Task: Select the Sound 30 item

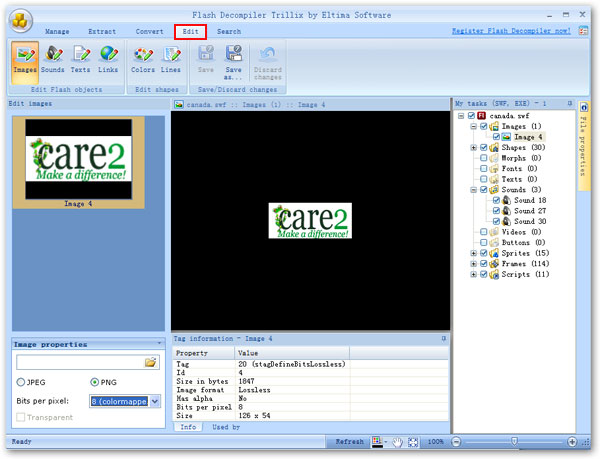Action: click(x=530, y=221)
